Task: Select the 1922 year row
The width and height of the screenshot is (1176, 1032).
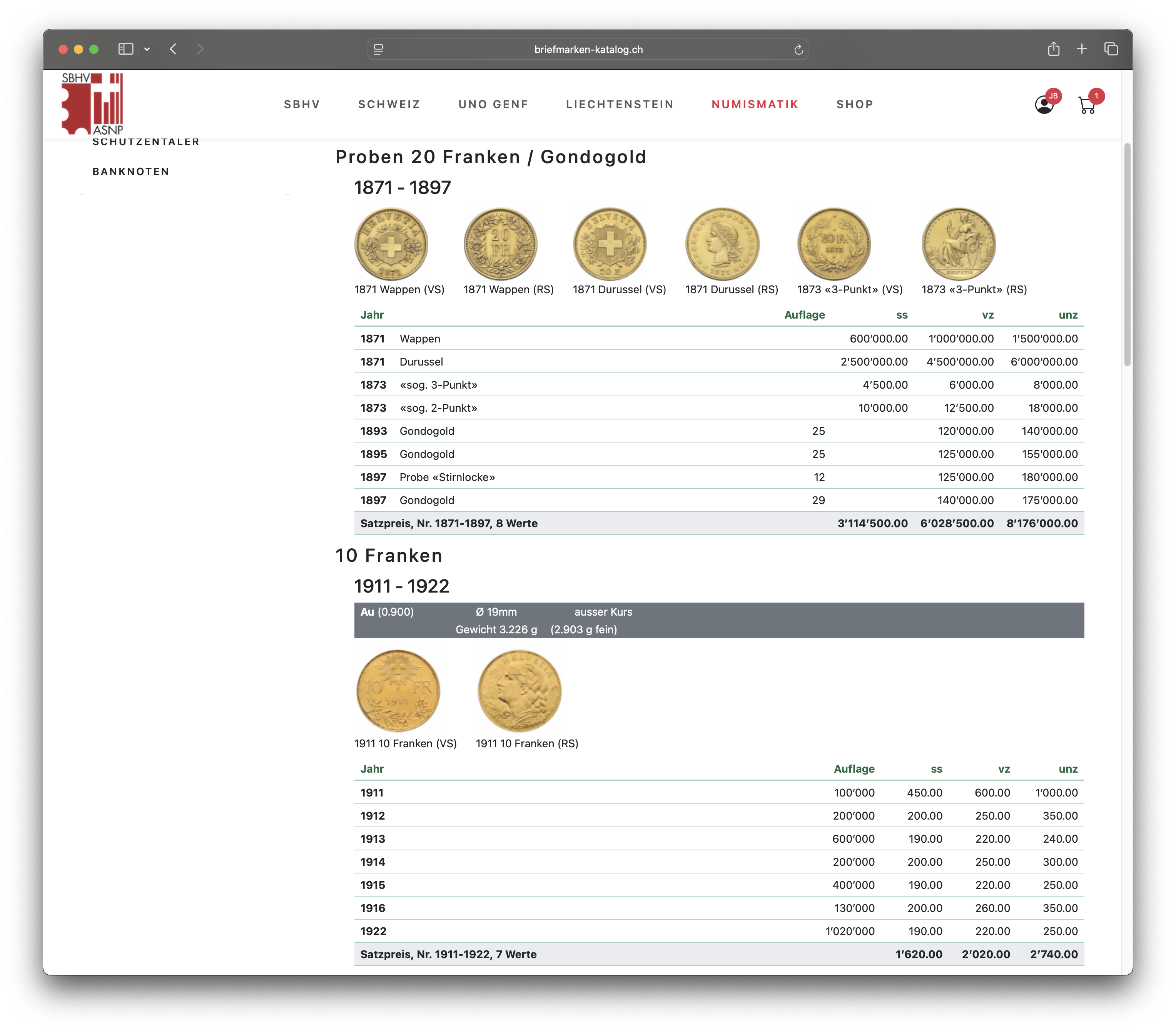Action: (719, 931)
